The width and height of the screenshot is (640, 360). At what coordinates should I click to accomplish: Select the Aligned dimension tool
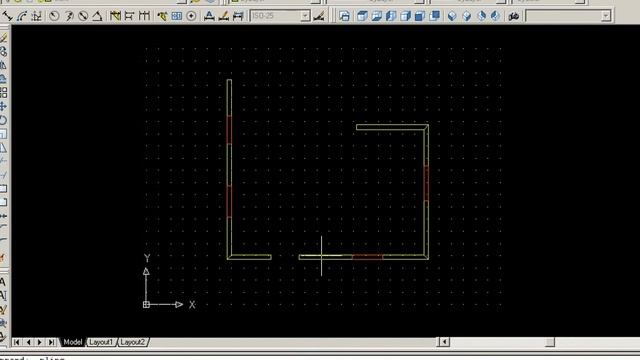tap(8, 16)
